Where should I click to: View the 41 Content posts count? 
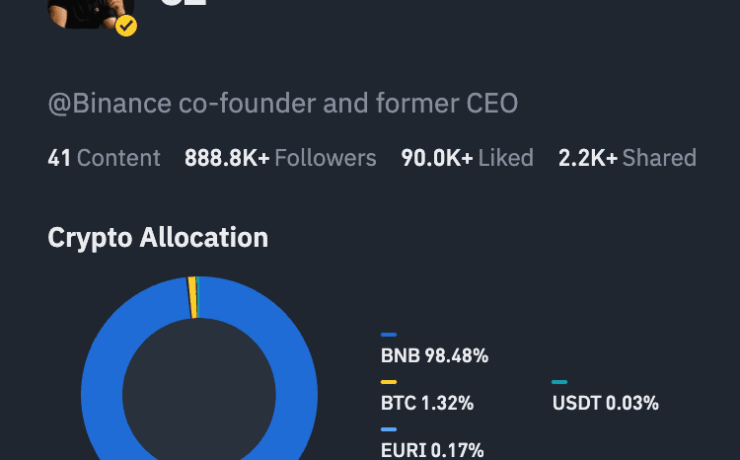click(104, 158)
